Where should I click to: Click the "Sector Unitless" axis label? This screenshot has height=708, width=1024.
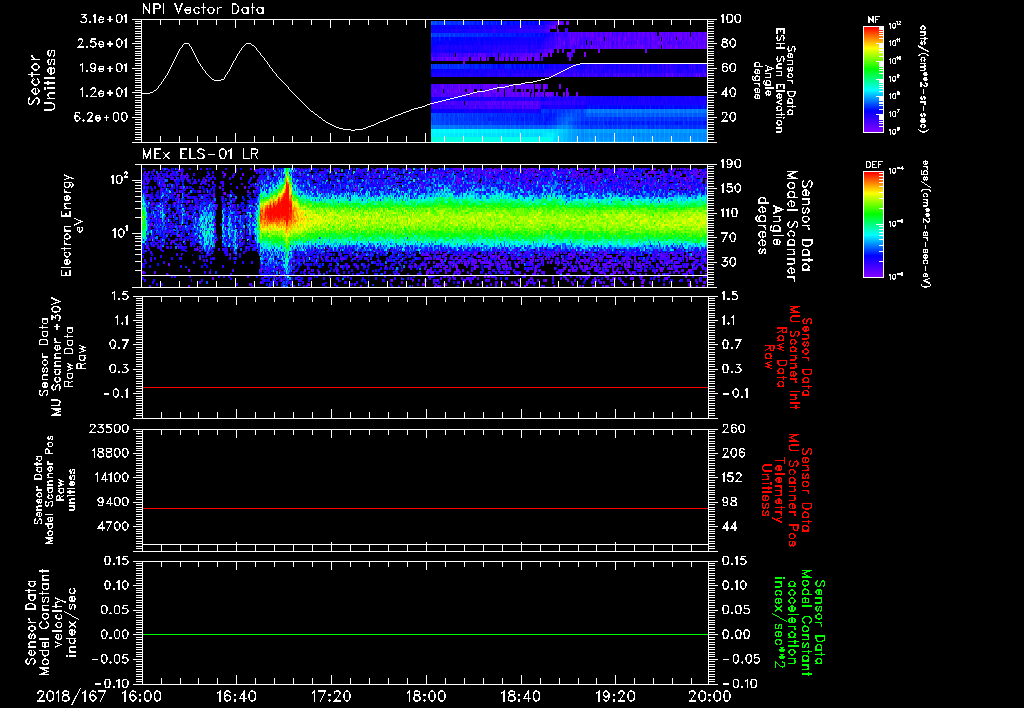[x=42, y=80]
